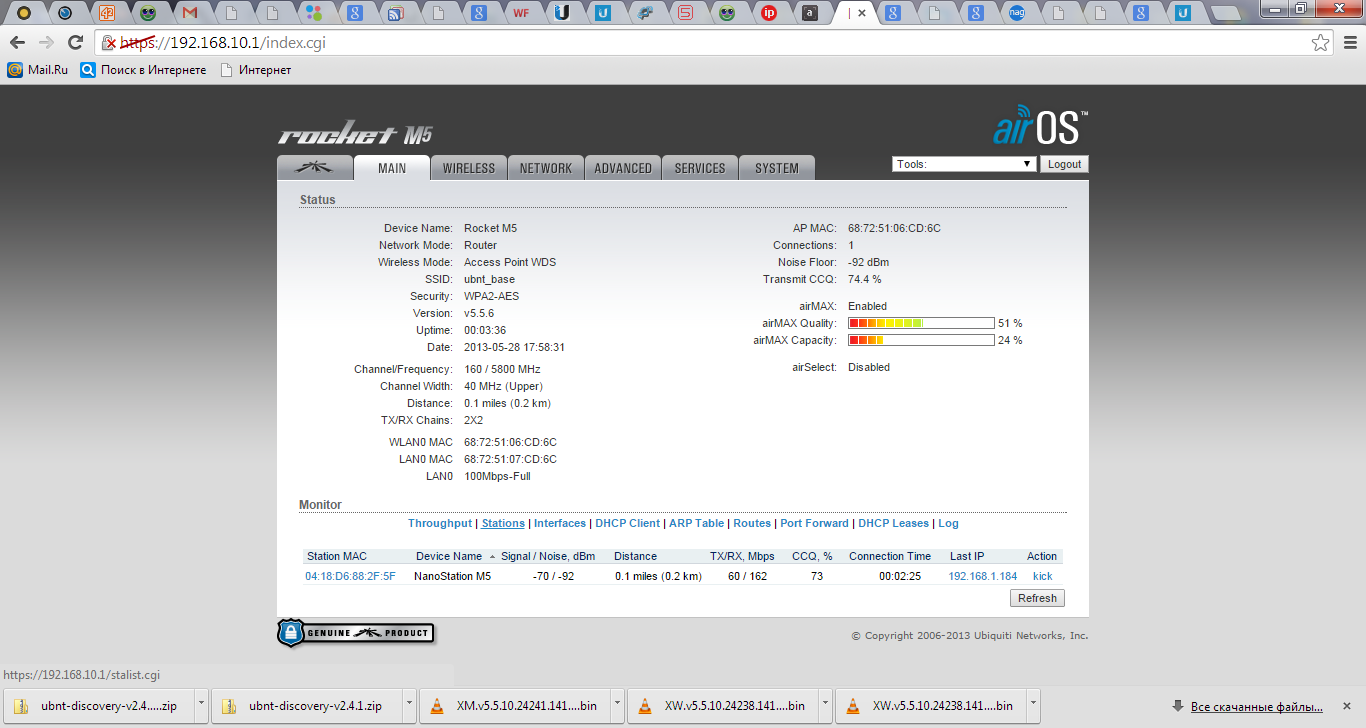Screen dimensions: 1366x728
Task: Open the Chrome menu
Action: click(1349, 43)
